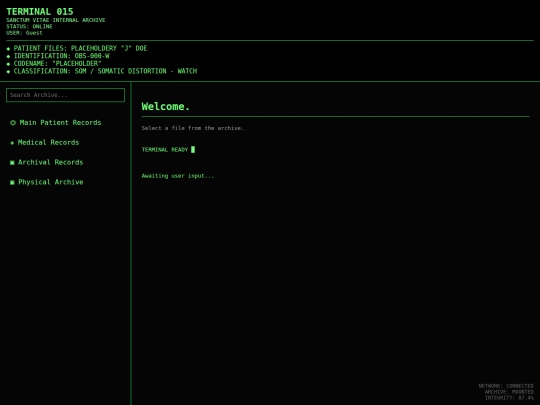Image resolution: width=540 pixels, height=405 pixels.
Task: Click the square icon beside Physical Archive
Action: pos(12,182)
